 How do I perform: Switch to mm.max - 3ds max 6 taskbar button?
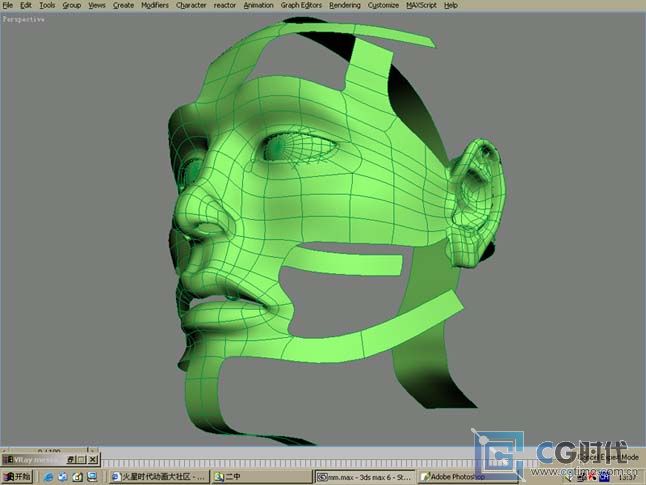click(365, 477)
